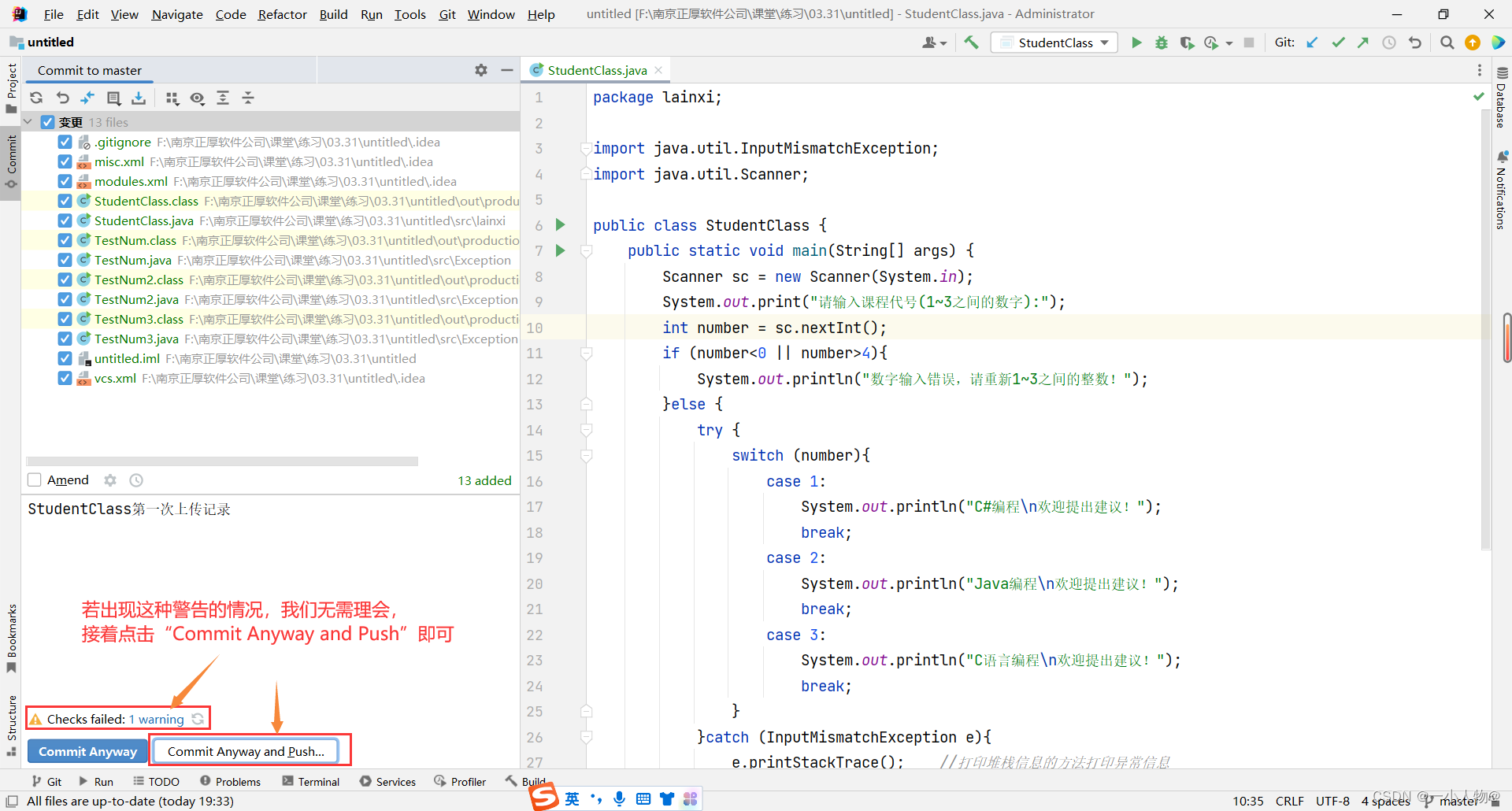
Task: Click the Rollback icon in Commit toolbar
Action: (63, 98)
